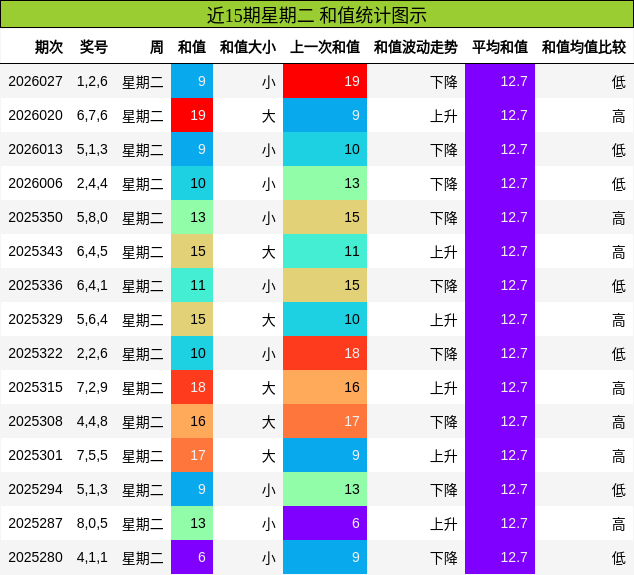634x575 pixels.
Task: Select period number 2025287
Action: click(36, 523)
